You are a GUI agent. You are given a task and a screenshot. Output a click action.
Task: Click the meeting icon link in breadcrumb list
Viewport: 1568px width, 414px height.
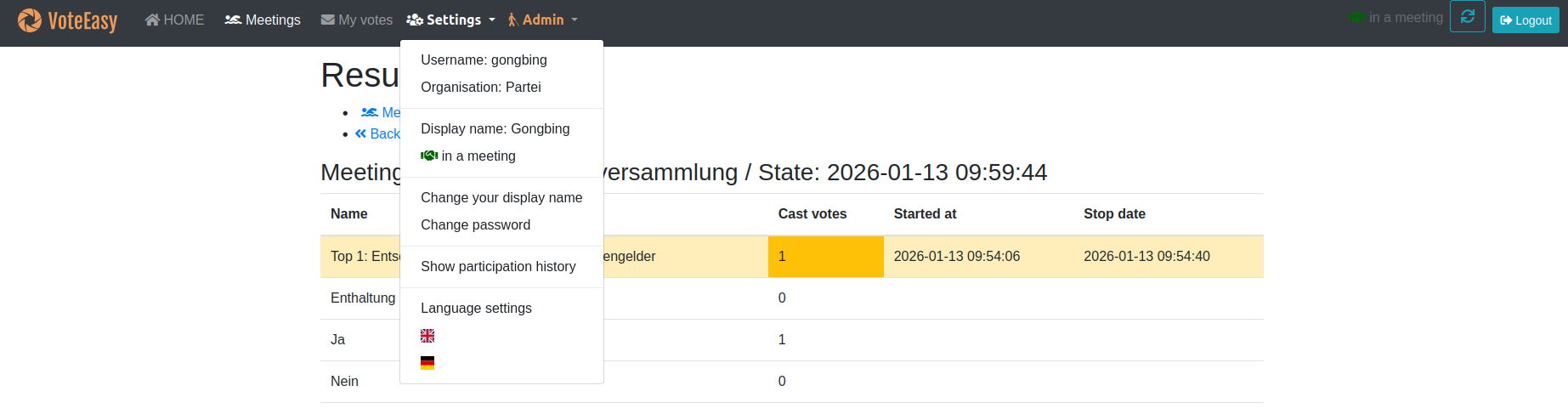tap(371, 112)
